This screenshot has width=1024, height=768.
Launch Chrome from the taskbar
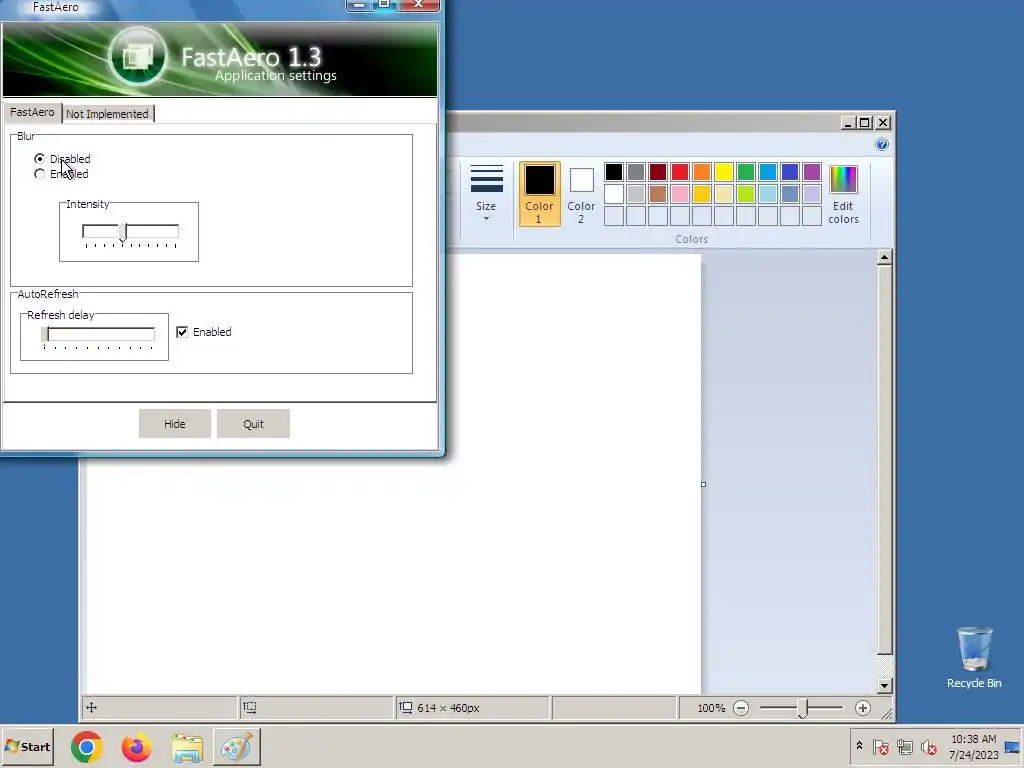[x=87, y=747]
